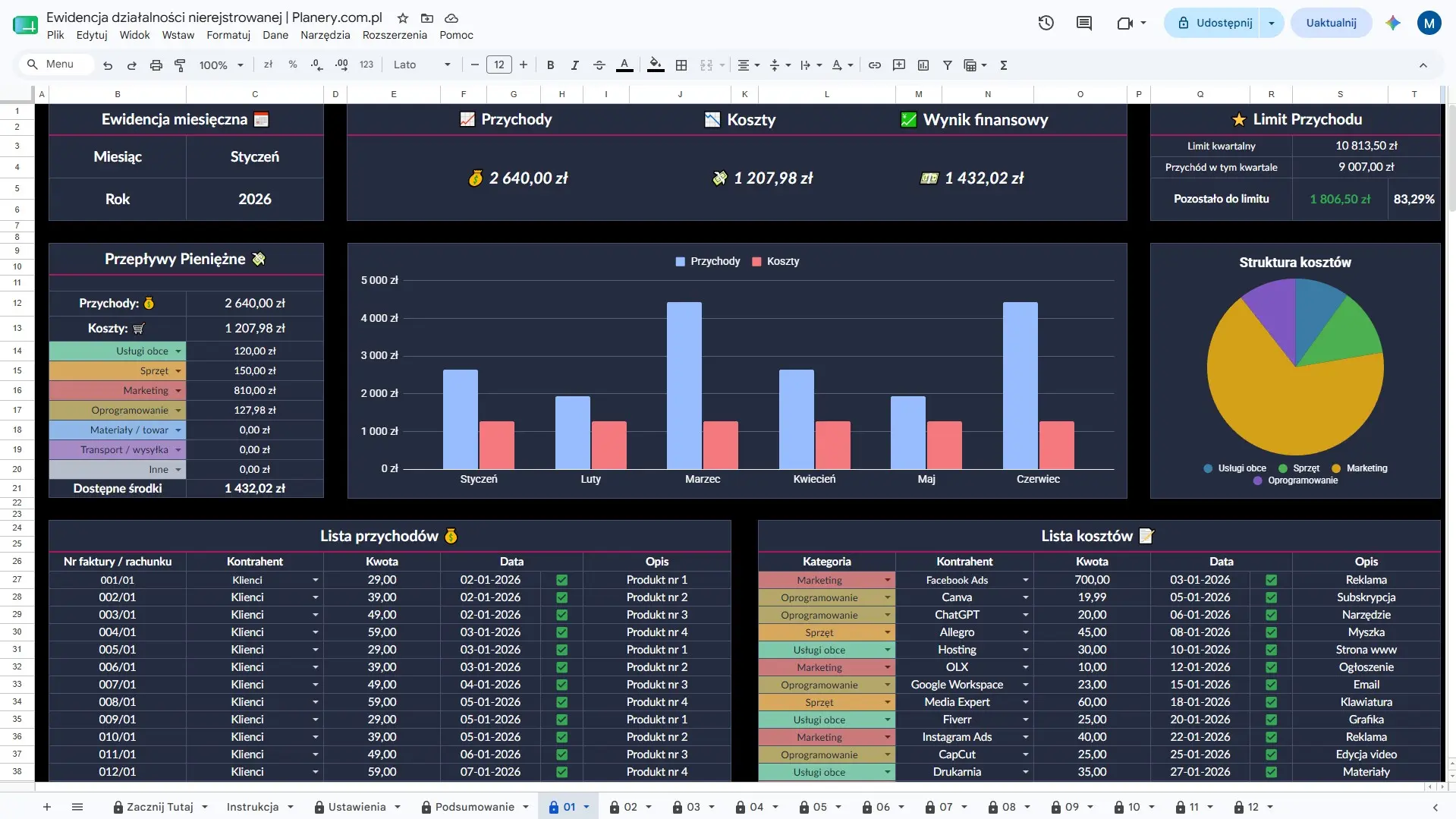Apply strikethrough formatting
This screenshot has width=1456, height=819.
click(x=599, y=65)
